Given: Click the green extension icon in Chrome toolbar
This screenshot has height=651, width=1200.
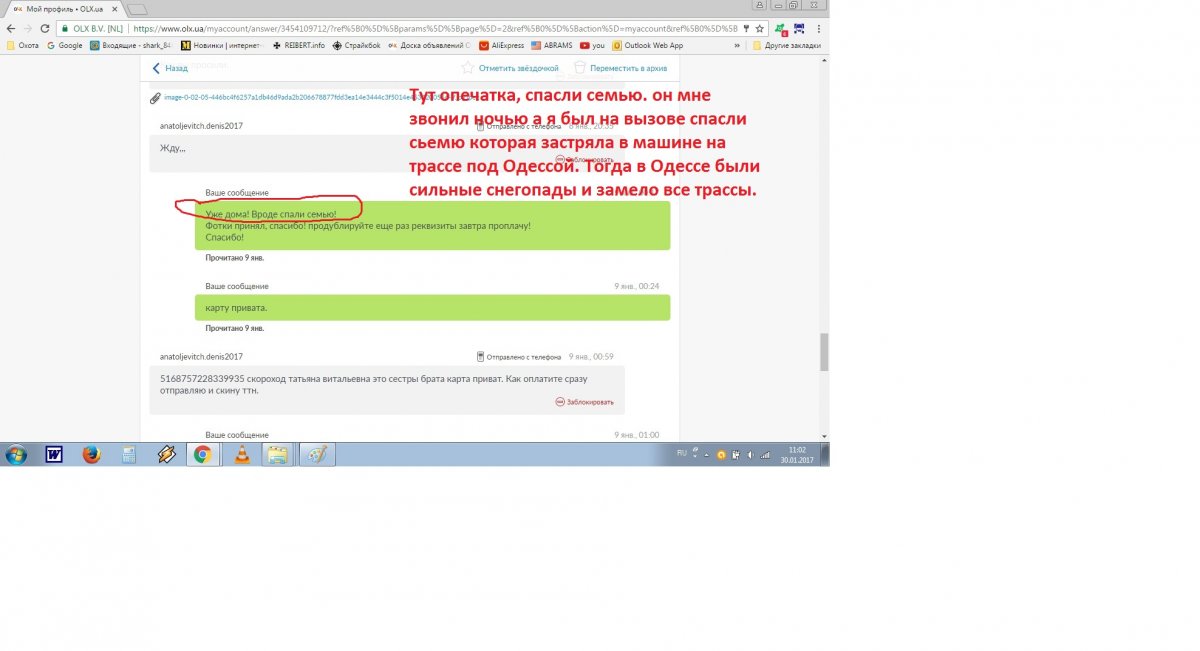Looking at the screenshot, I should (782, 29).
